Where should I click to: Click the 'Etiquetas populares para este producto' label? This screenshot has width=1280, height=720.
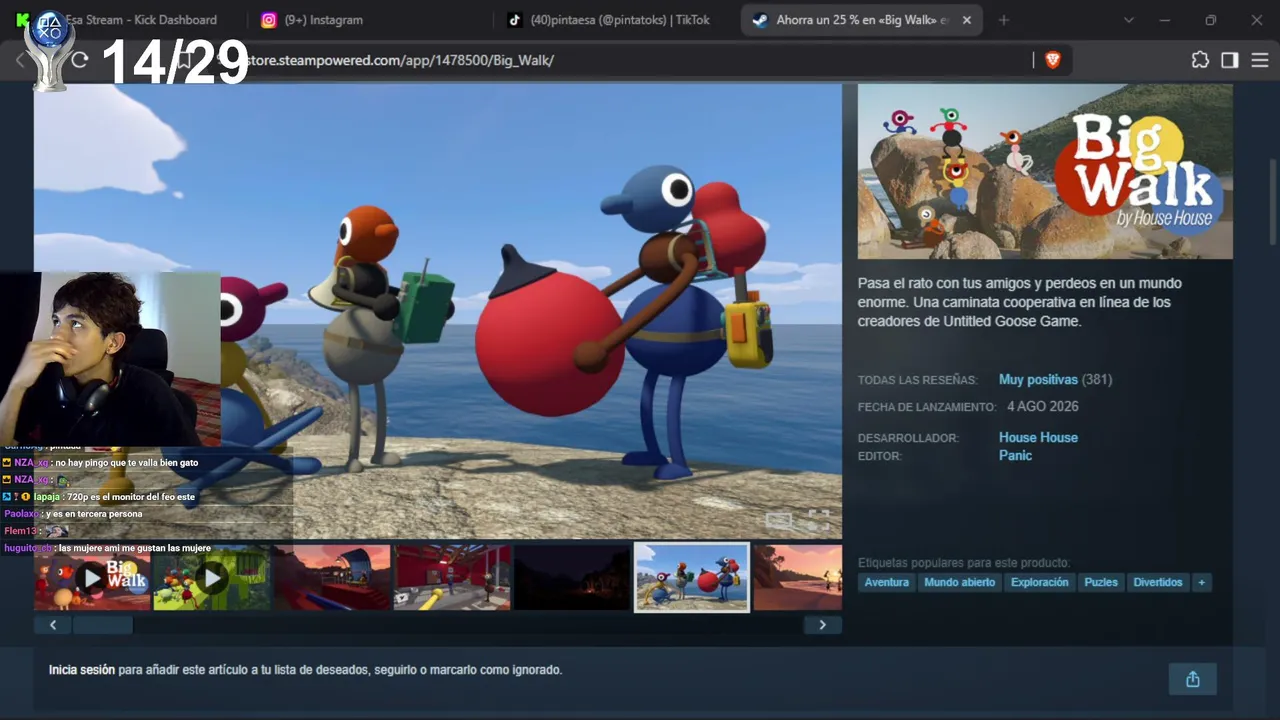tap(963, 563)
